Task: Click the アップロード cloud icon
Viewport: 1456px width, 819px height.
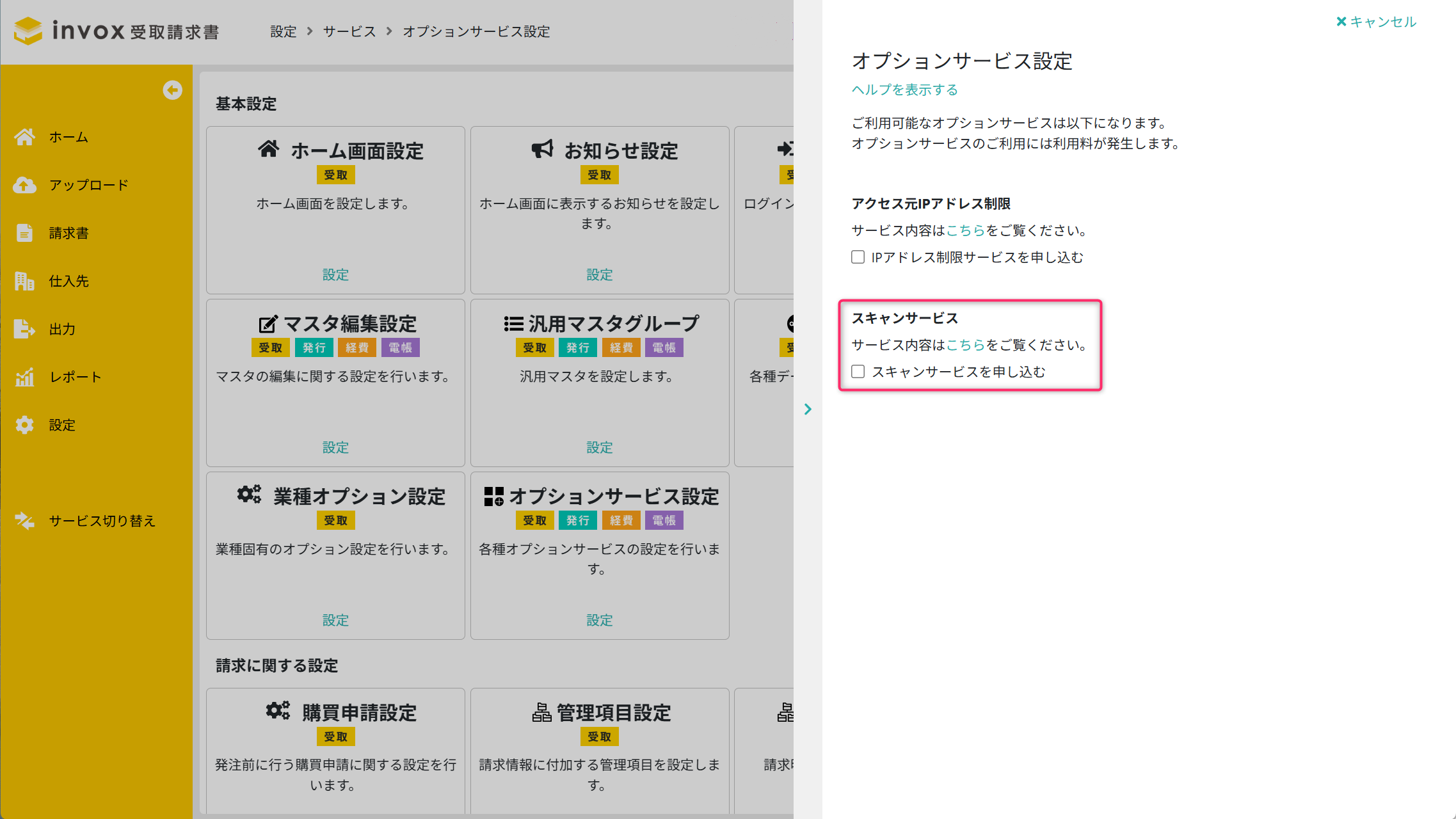Action: [24, 185]
